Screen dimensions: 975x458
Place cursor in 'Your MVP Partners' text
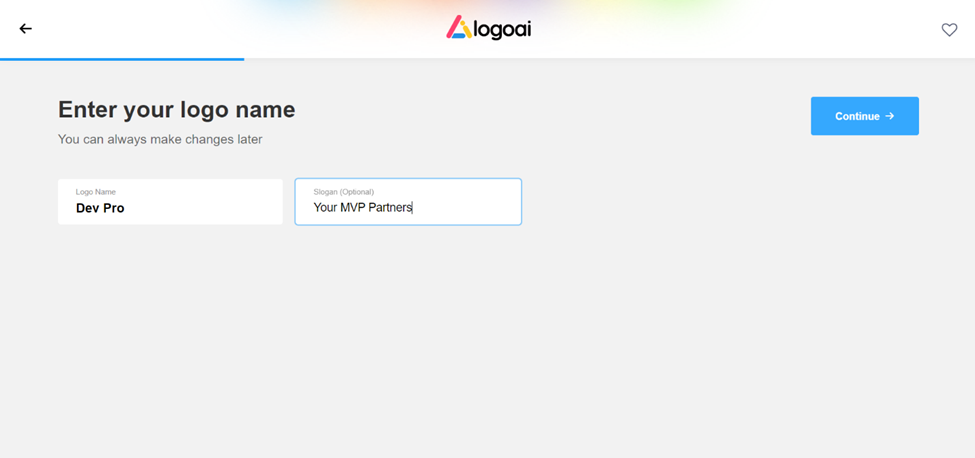coord(363,208)
